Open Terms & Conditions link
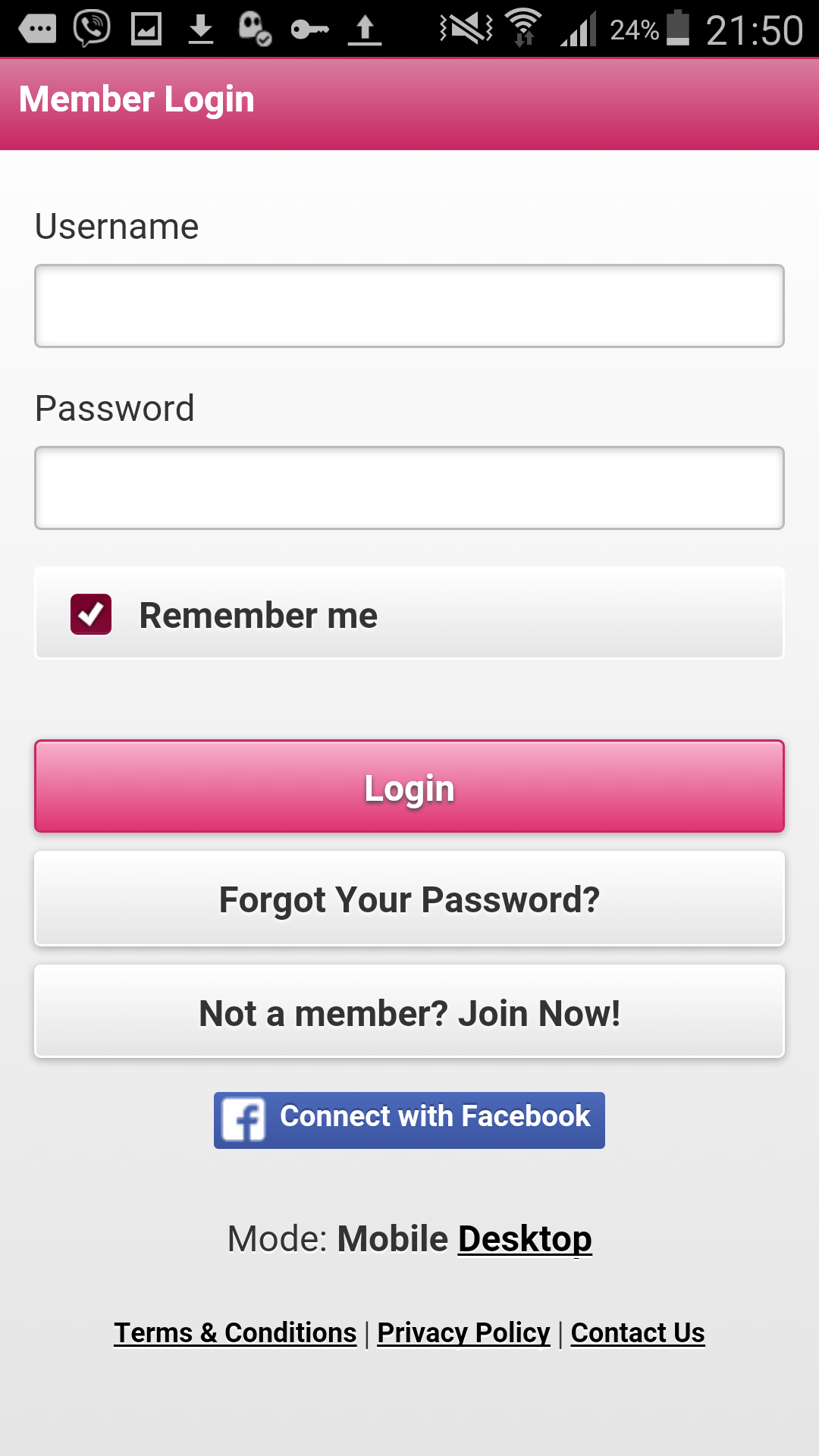The width and height of the screenshot is (819, 1456). click(x=235, y=1332)
